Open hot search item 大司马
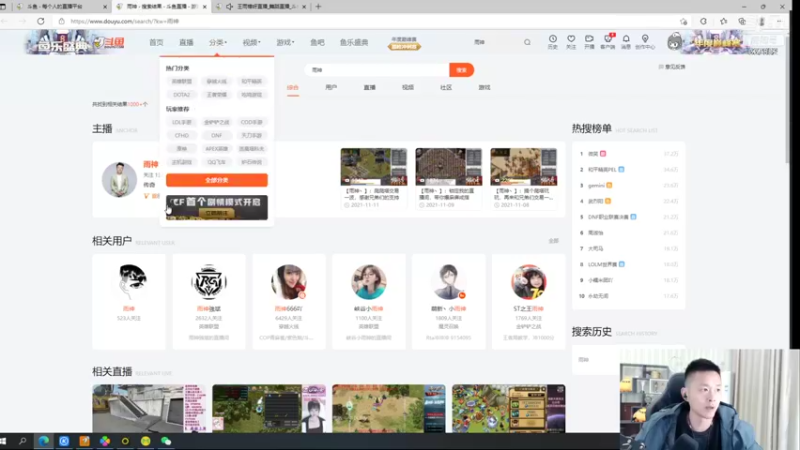This screenshot has width=800, height=450. coord(595,248)
